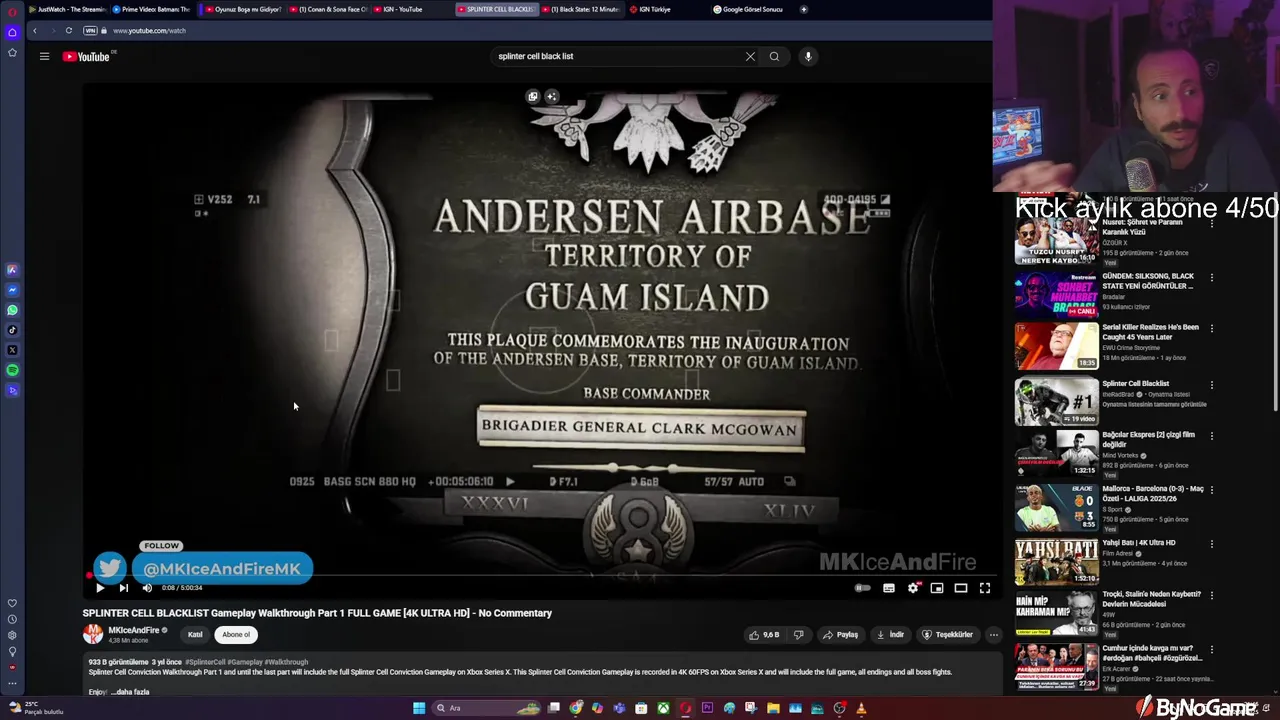The height and width of the screenshot is (720, 1280).
Task: Open options menu for Mallorca - Barcelona video
Action: [x=1212, y=490]
